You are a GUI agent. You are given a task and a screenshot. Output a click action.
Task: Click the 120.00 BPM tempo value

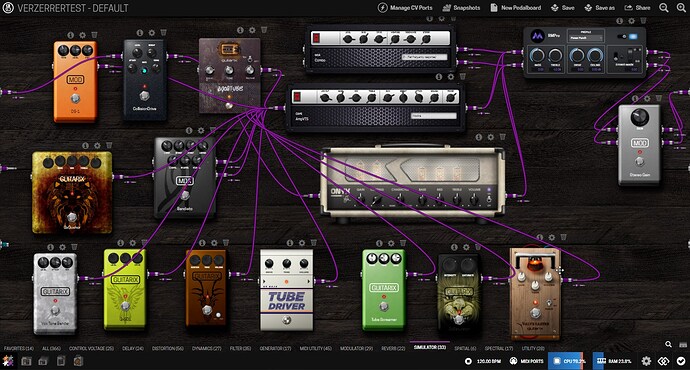[x=489, y=361]
